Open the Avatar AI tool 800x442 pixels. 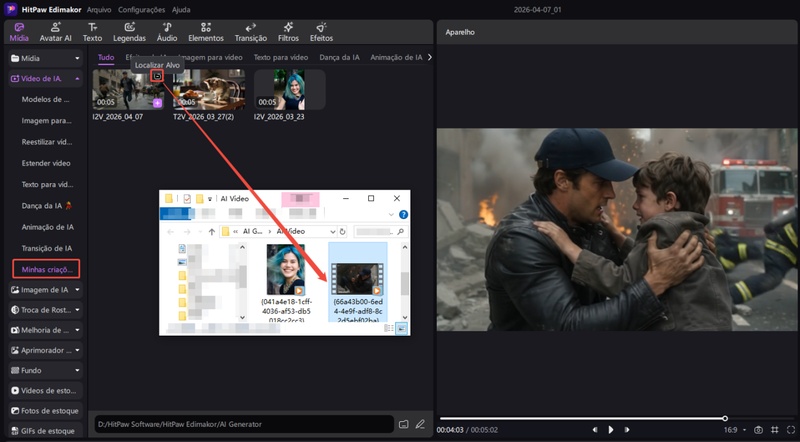click(56, 32)
